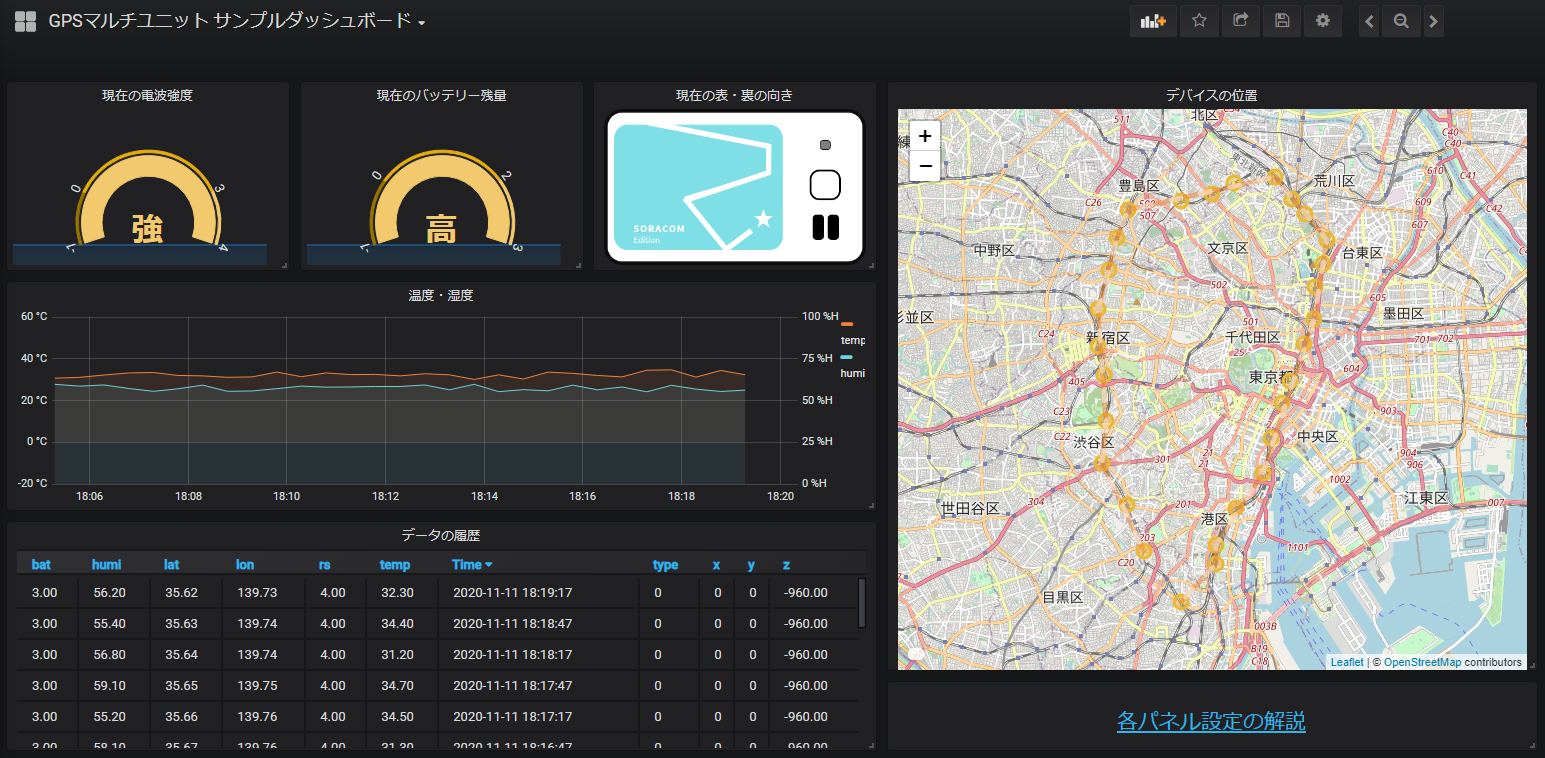Sort table by temp column header
Image resolution: width=1545 pixels, height=758 pixels.
[395, 564]
